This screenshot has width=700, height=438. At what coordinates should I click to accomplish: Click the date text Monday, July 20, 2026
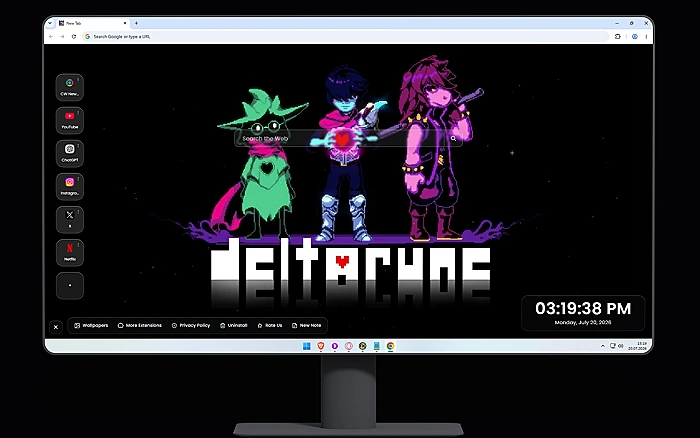click(x=583, y=322)
